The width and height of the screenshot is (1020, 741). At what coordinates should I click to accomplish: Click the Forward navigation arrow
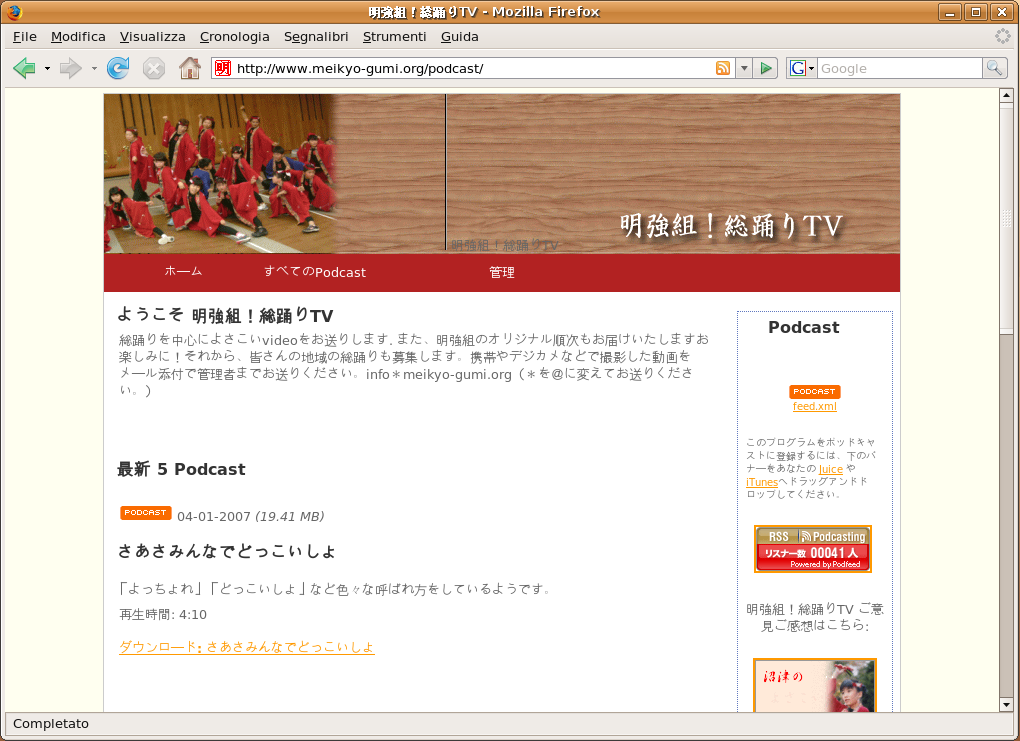67,68
